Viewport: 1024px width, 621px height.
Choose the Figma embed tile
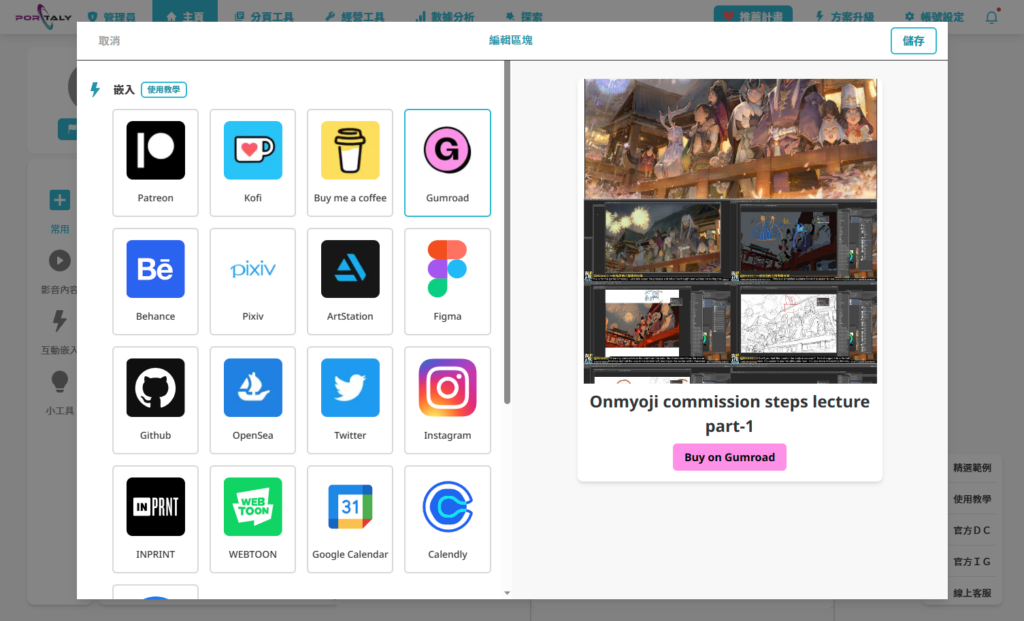[x=447, y=281]
